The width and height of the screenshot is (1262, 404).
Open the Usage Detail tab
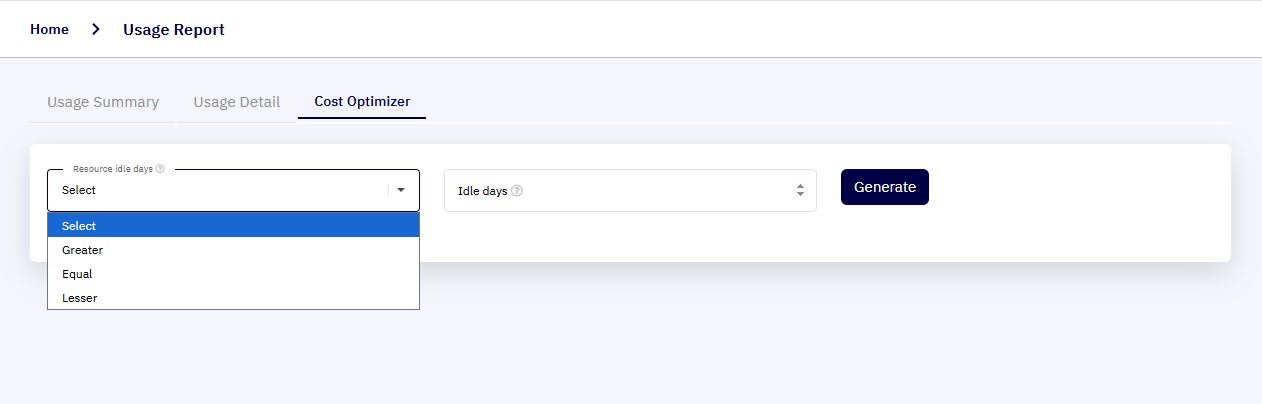coord(237,102)
